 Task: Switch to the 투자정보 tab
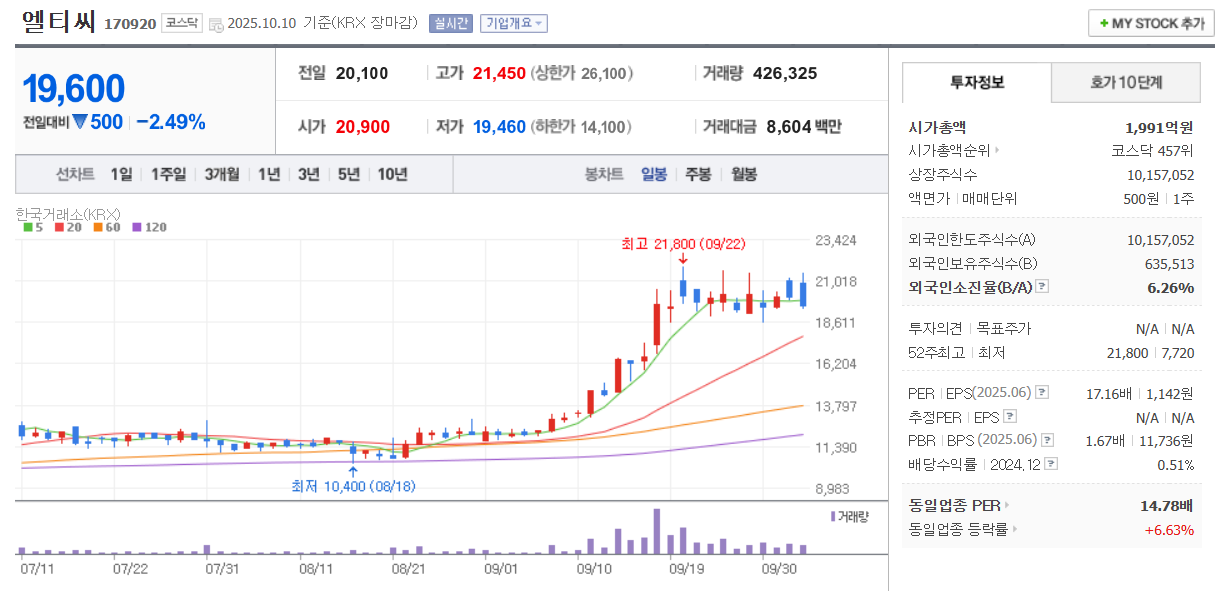coord(977,83)
